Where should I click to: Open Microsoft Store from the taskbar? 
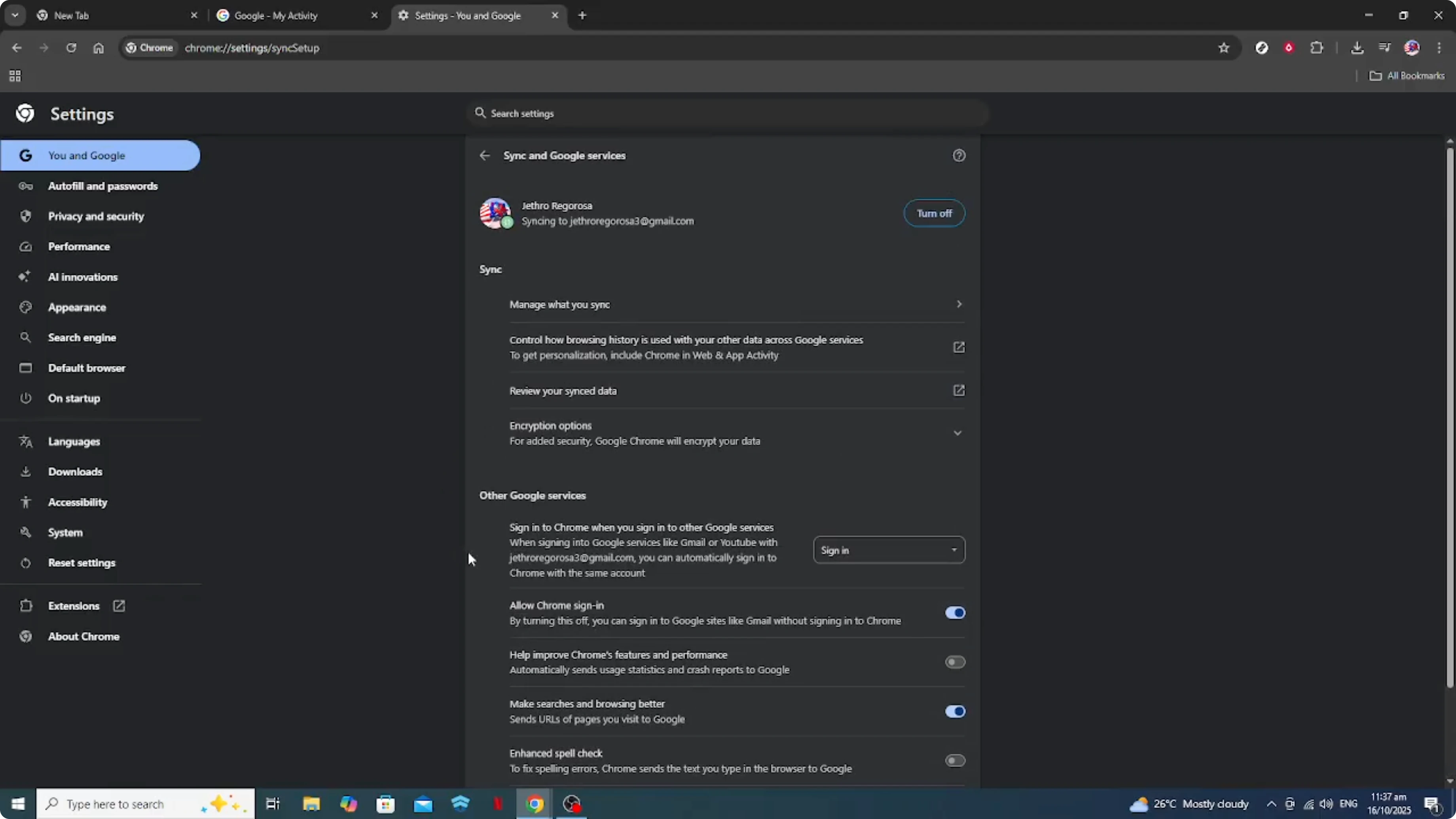[385, 804]
